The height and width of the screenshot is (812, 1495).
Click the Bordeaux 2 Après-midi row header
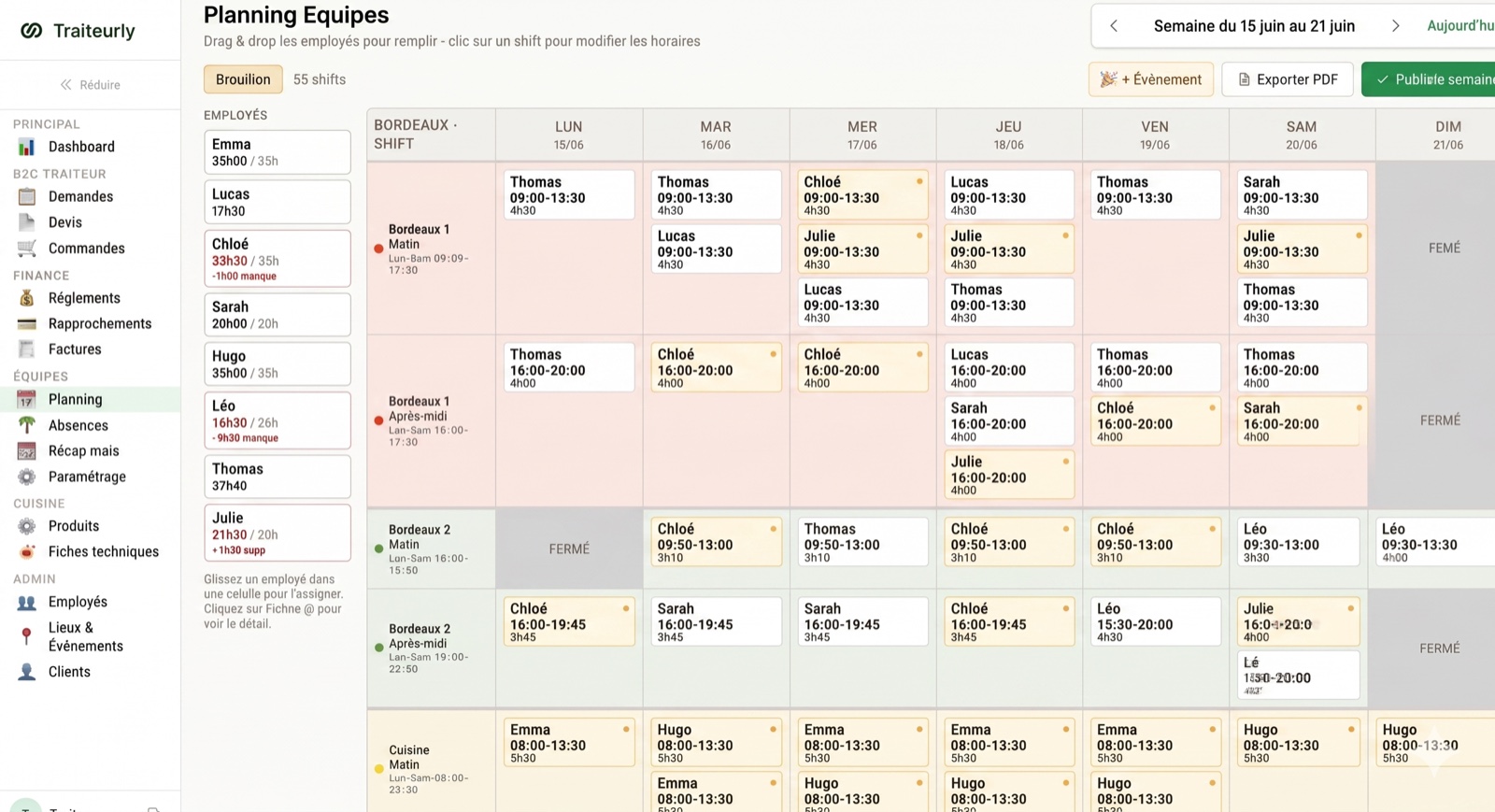pos(431,648)
